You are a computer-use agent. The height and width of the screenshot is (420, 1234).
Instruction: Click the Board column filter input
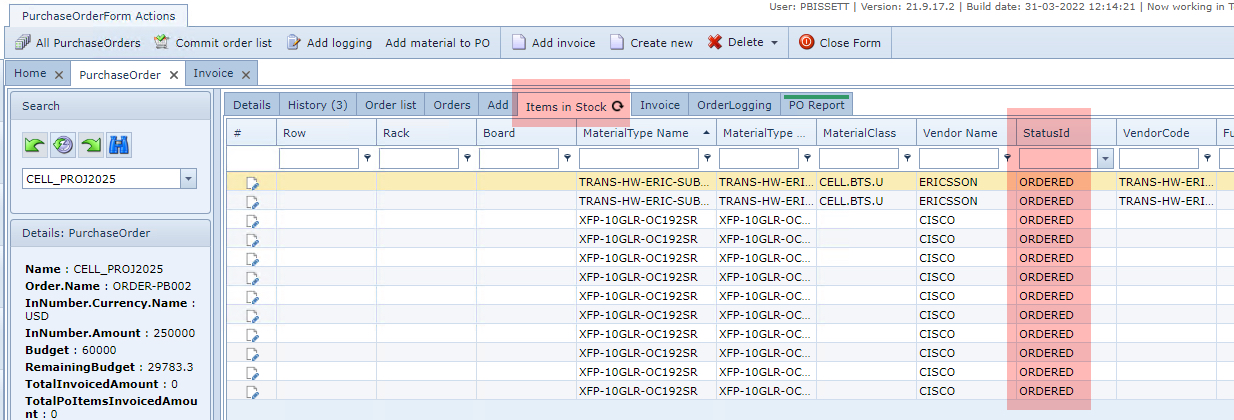pos(518,159)
